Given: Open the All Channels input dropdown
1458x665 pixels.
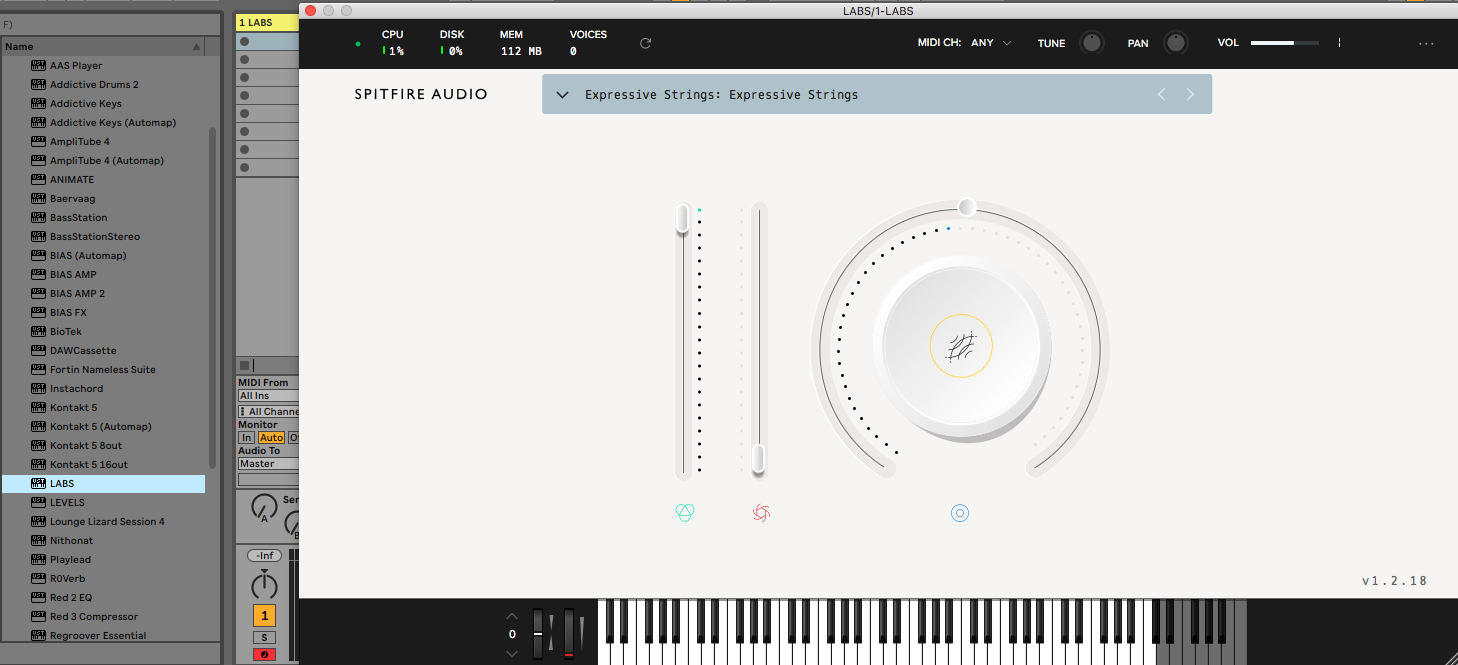Looking at the screenshot, I should [268, 411].
